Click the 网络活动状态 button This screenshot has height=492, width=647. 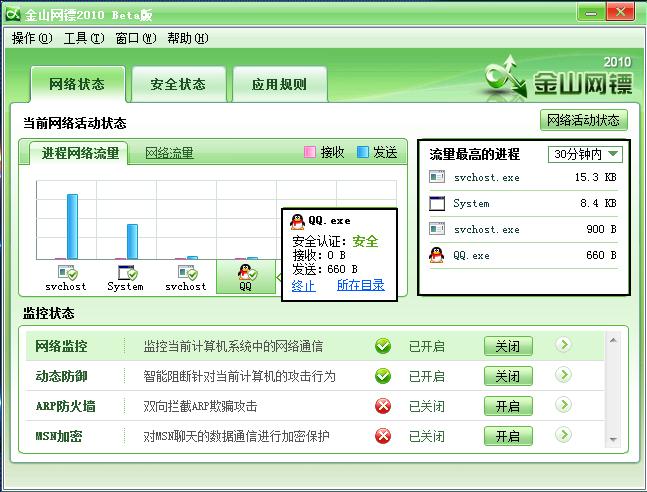point(583,120)
